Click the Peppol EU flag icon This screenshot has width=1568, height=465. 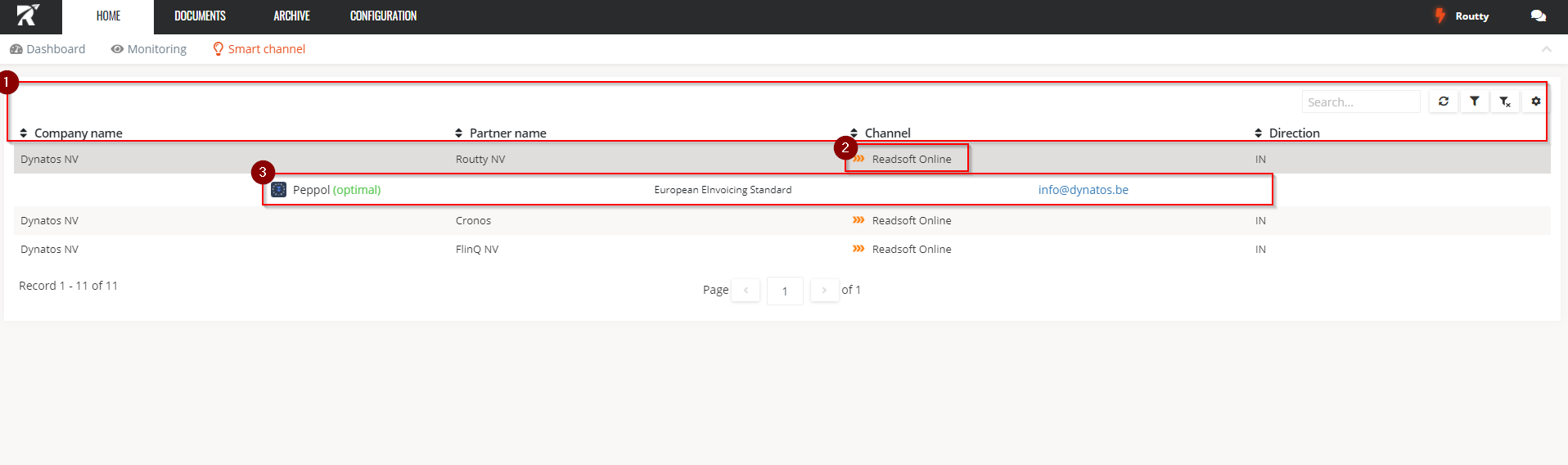279,190
